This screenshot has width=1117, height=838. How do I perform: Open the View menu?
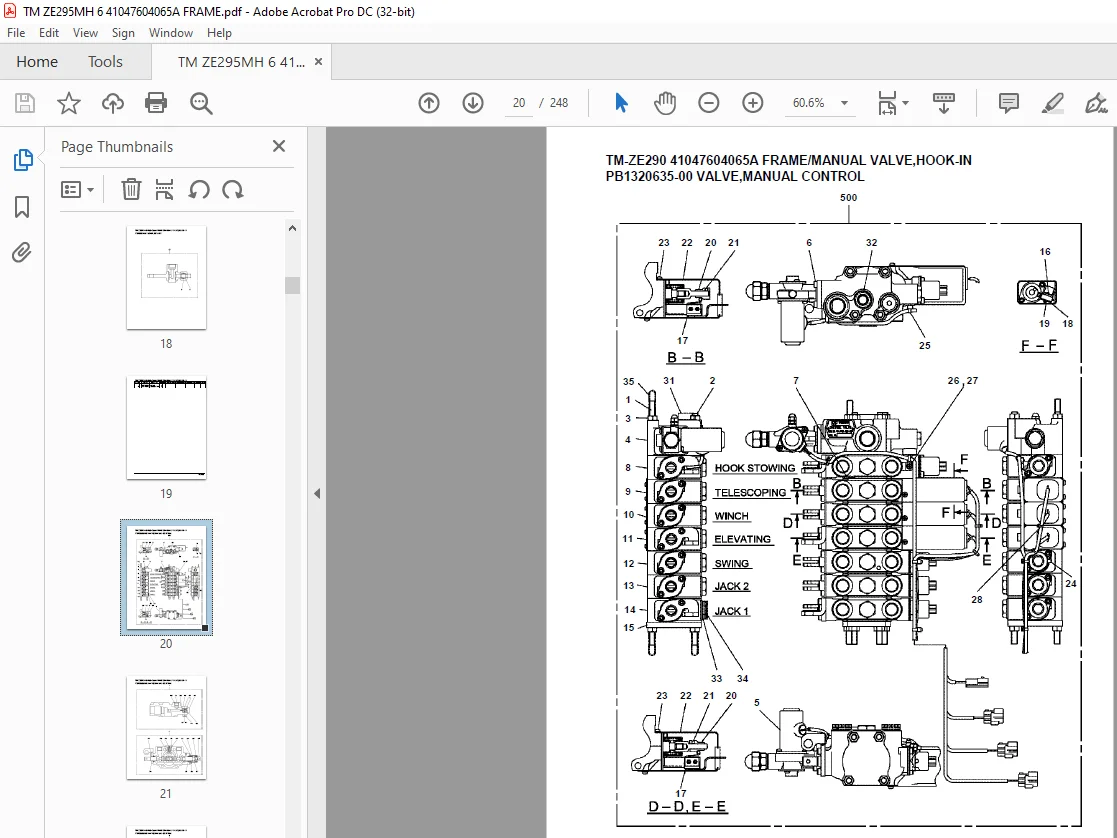[x=85, y=33]
